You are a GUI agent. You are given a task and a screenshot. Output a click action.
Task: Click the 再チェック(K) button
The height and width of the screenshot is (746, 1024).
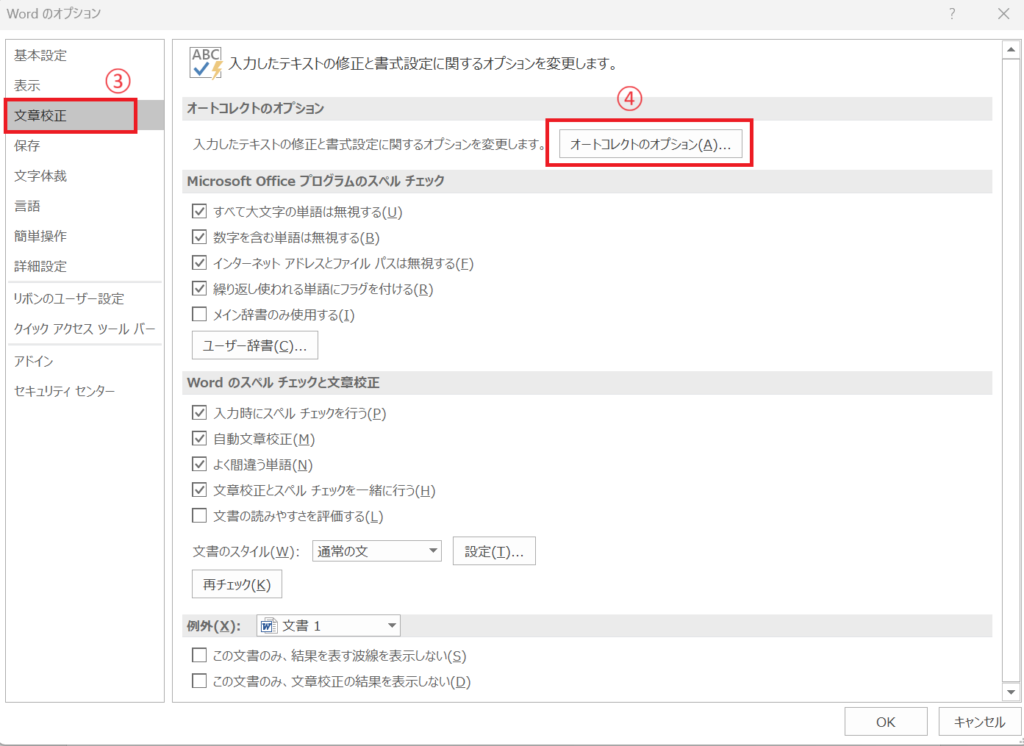pyautogui.click(x=236, y=585)
